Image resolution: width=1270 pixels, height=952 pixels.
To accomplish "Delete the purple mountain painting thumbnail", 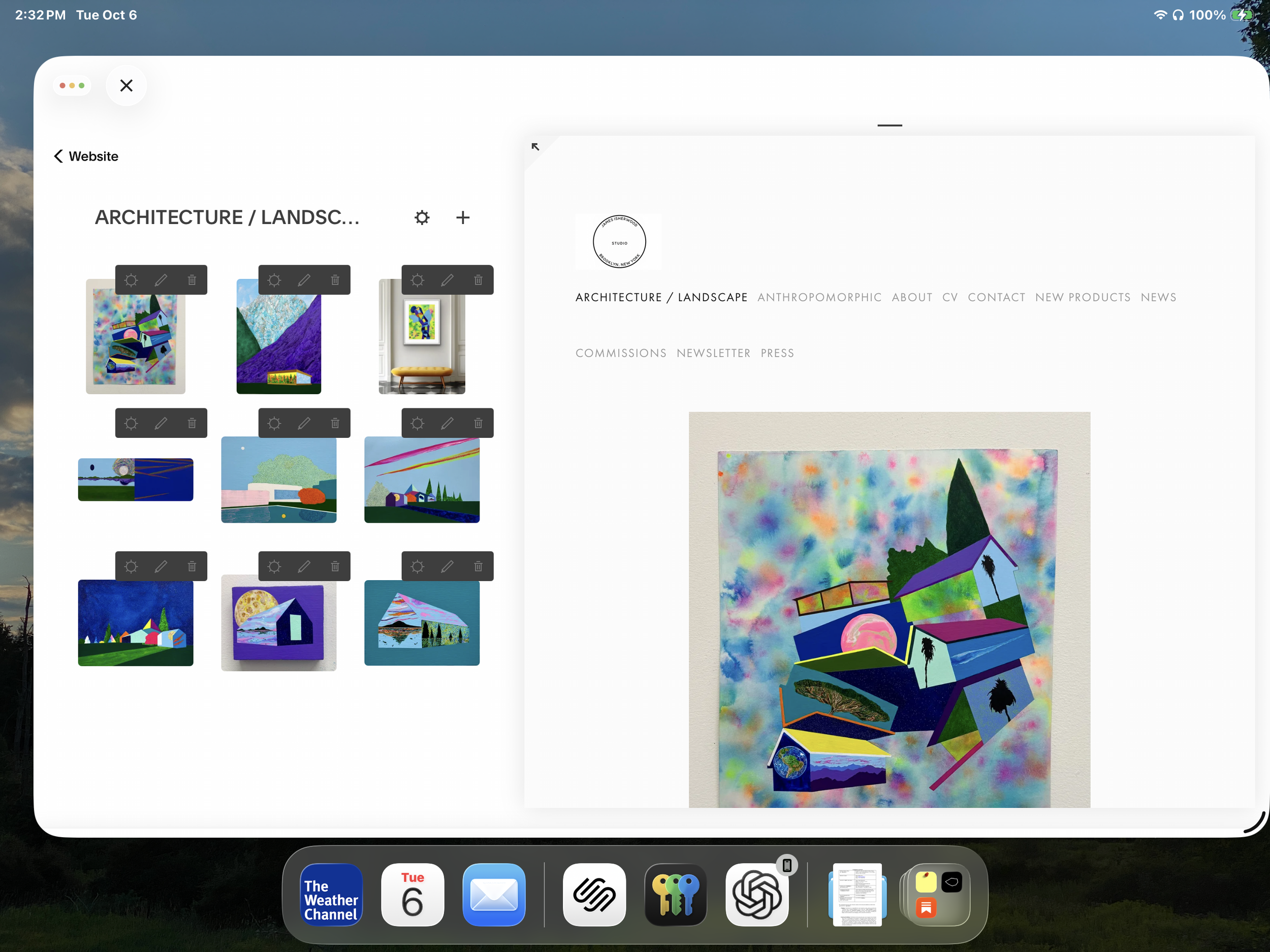I will pos(335,280).
